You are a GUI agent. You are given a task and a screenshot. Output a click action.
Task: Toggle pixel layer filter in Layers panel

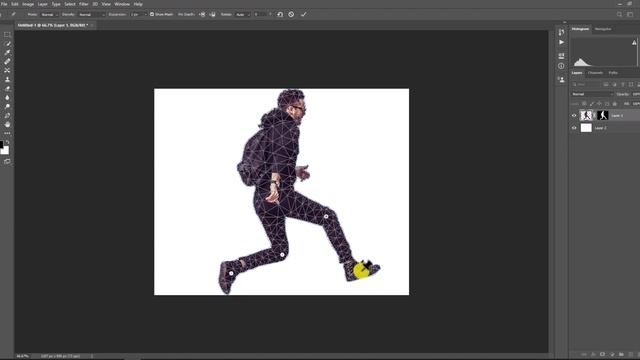pyautogui.click(x=606, y=84)
